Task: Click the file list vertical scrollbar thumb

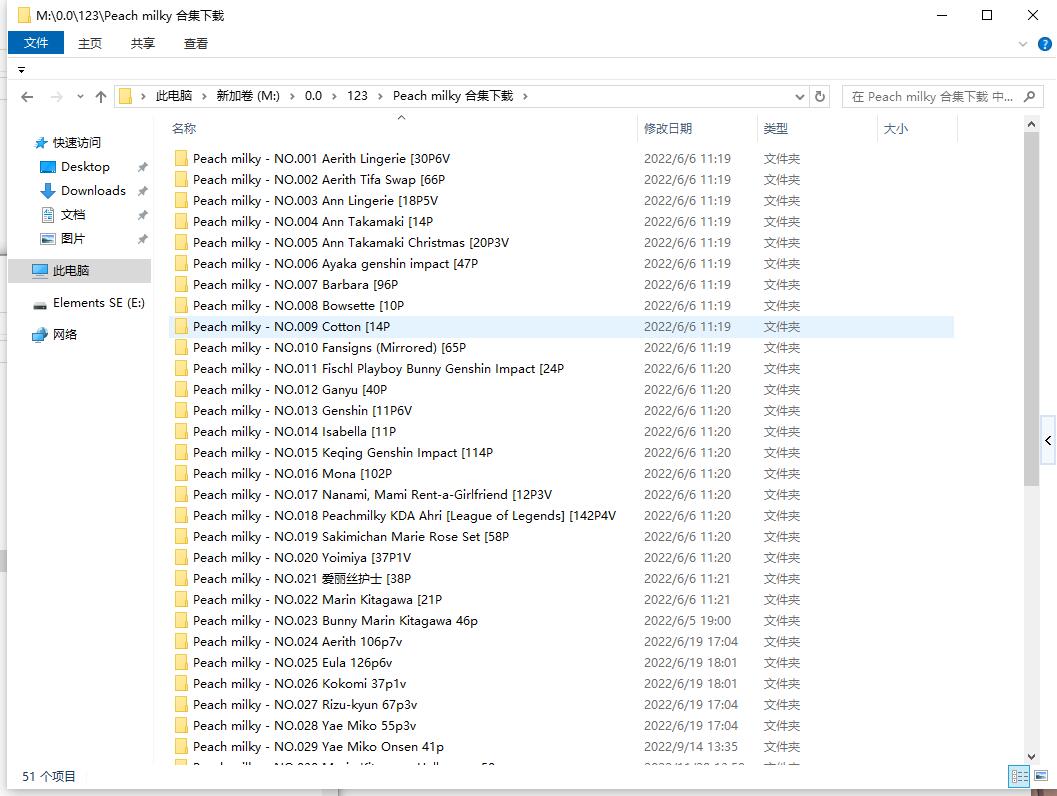Action: (x=1031, y=309)
